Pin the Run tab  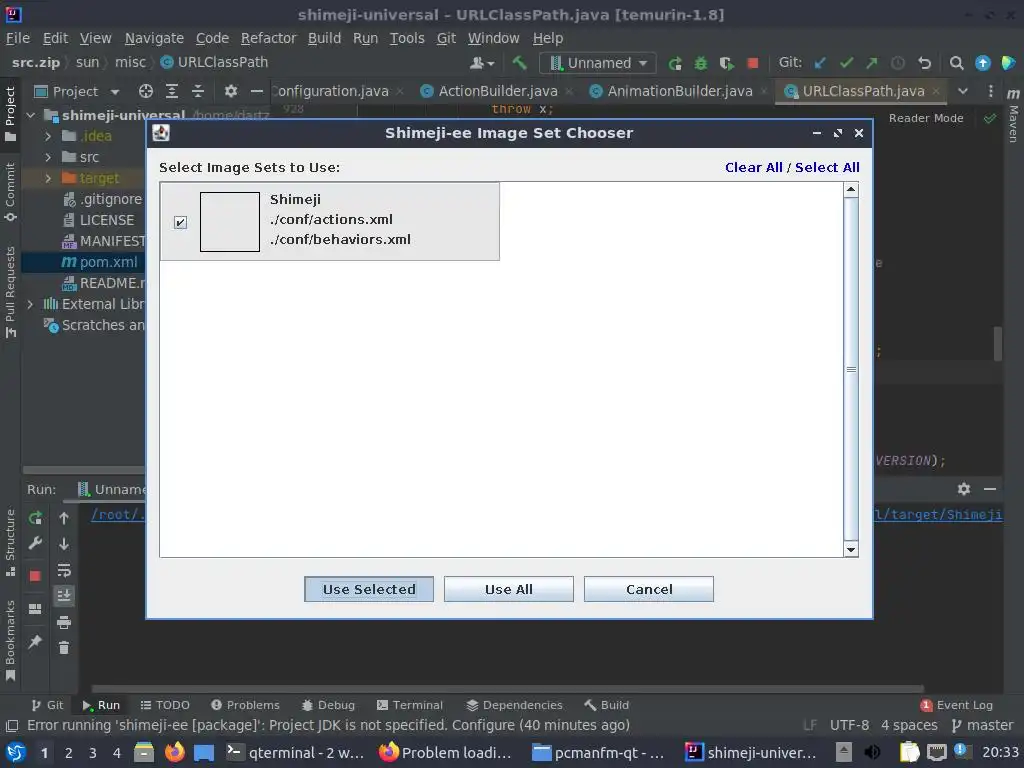pyautogui.click(x=35, y=642)
